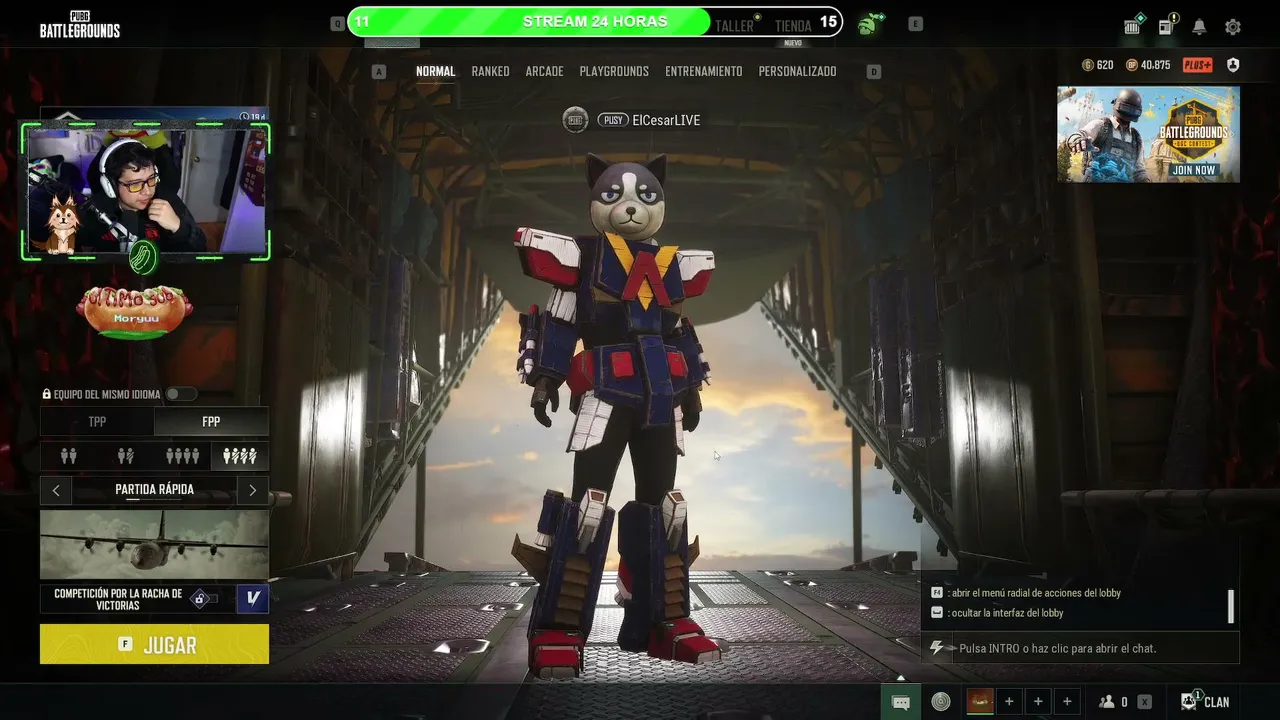Open the profile shield icon
The height and width of the screenshot is (720, 1280).
(x=1233, y=65)
